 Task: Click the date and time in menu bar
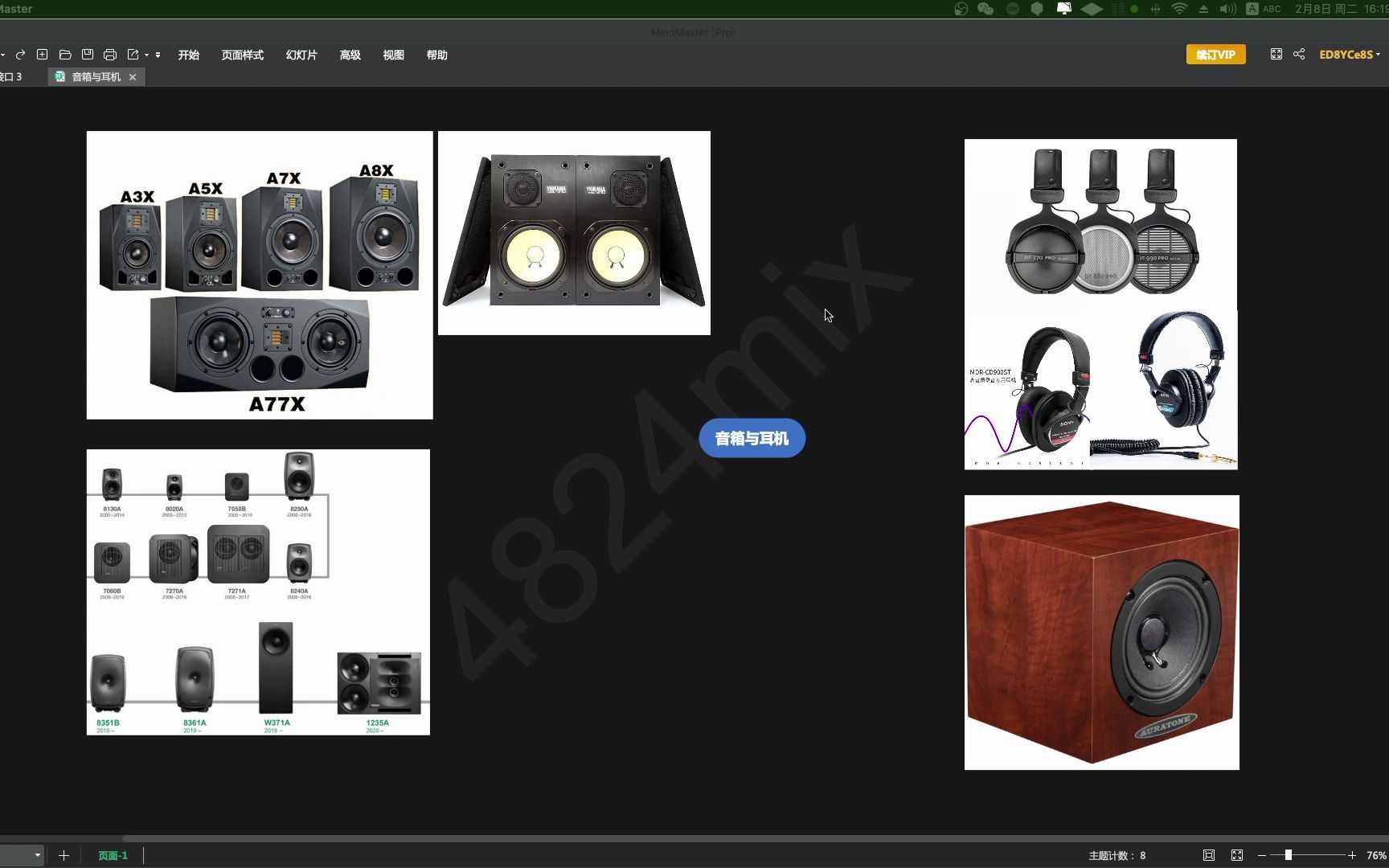coord(1341,9)
